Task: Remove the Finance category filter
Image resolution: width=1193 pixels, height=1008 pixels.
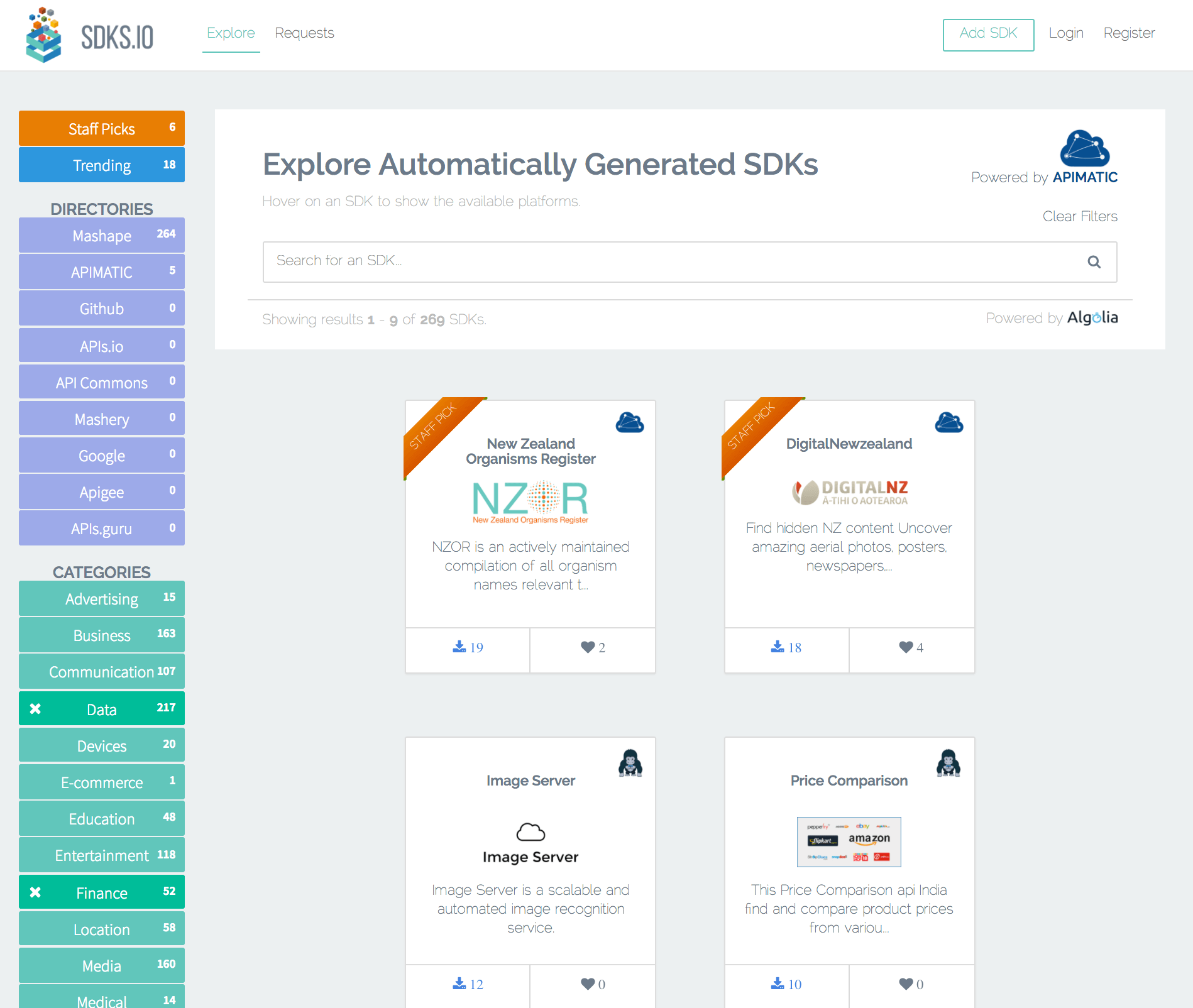Action: point(35,892)
